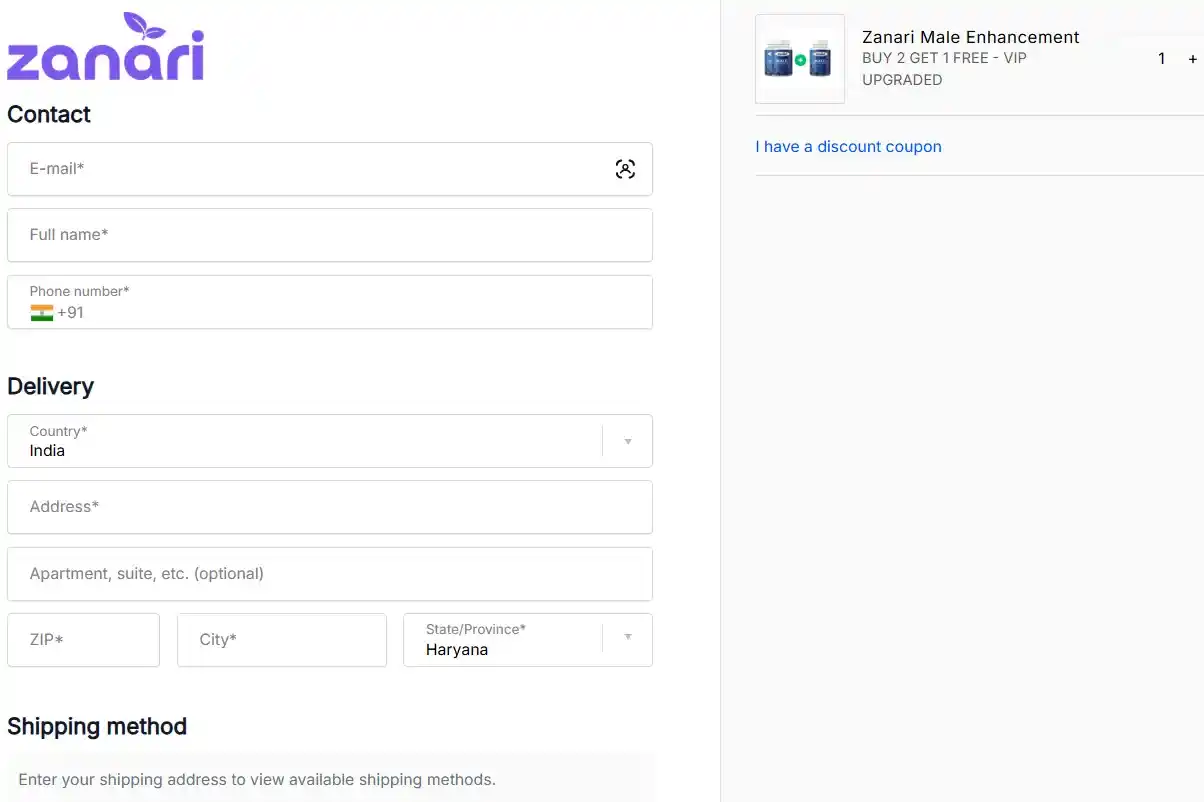Click the Zanari Male Enhancement product thumbnail
The height and width of the screenshot is (802, 1204).
click(799, 58)
